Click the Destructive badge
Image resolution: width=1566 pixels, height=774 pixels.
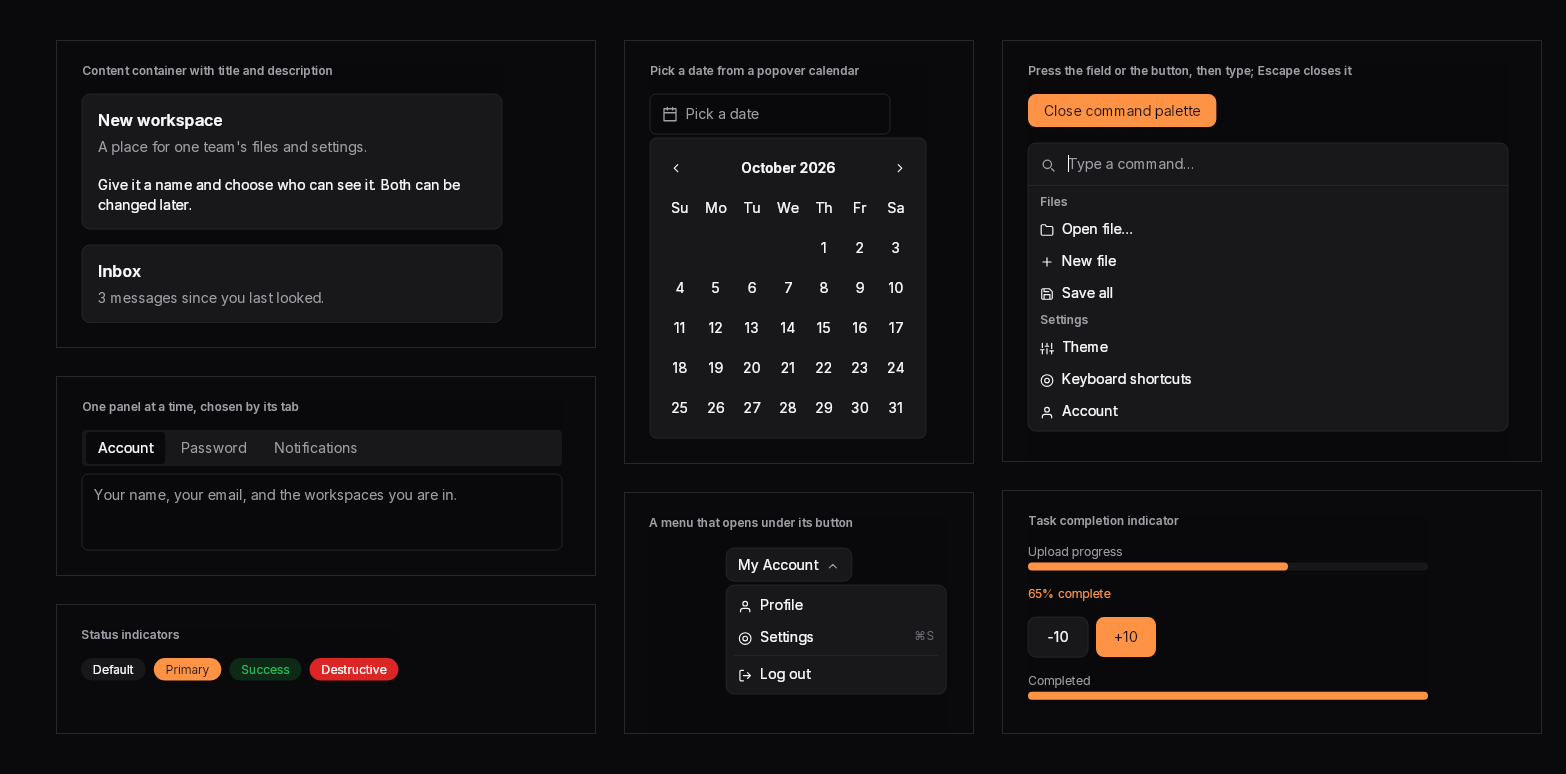click(354, 670)
